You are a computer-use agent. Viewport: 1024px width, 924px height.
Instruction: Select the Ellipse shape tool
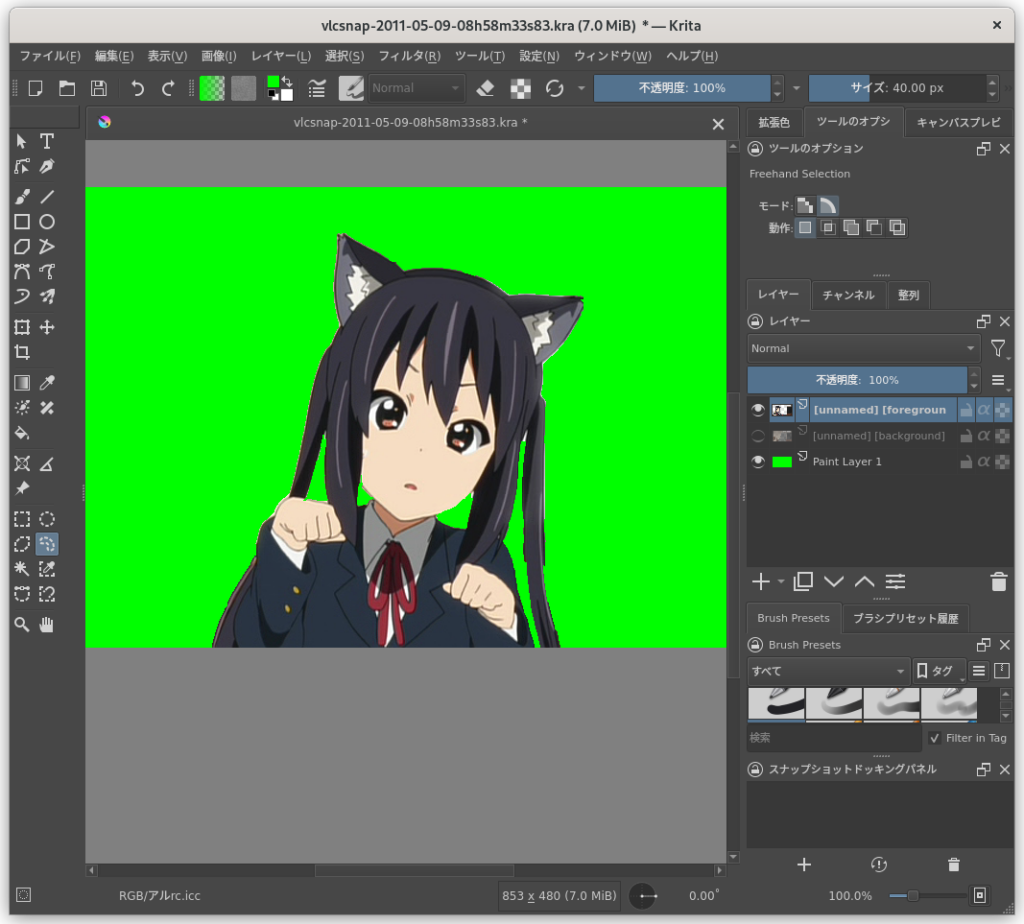click(47, 222)
